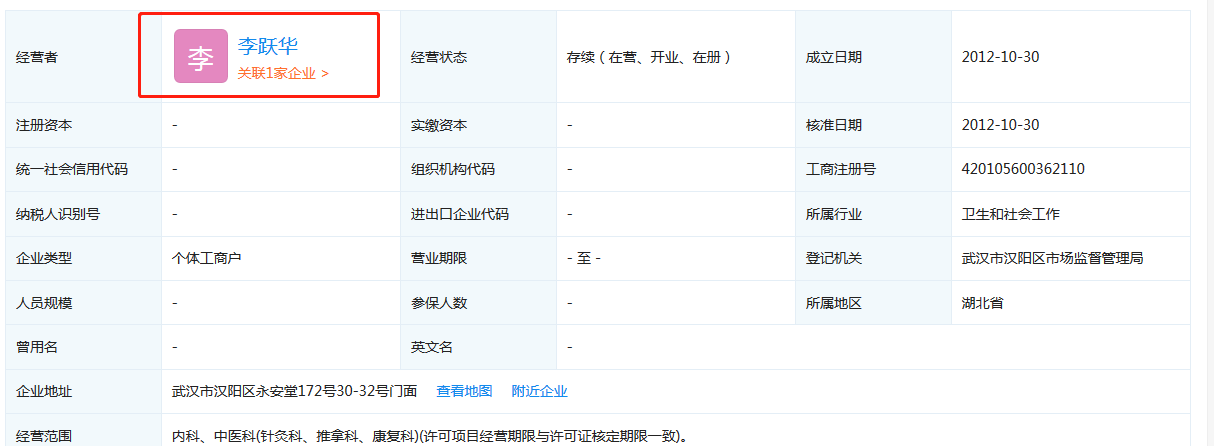This screenshot has width=1214, height=446.
Task: Click the 实缴资本 label
Action: click(x=439, y=125)
